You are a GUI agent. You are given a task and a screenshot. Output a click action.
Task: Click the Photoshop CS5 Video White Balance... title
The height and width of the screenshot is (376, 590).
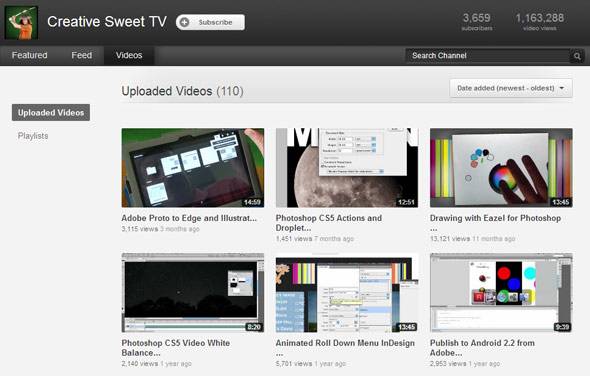(x=176, y=348)
